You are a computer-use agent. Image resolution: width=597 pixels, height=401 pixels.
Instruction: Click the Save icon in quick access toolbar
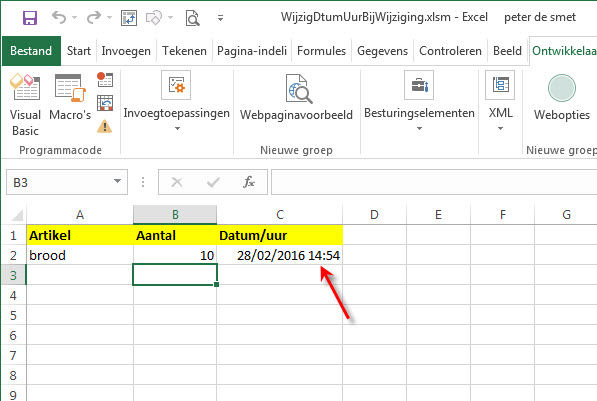click(30, 18)
